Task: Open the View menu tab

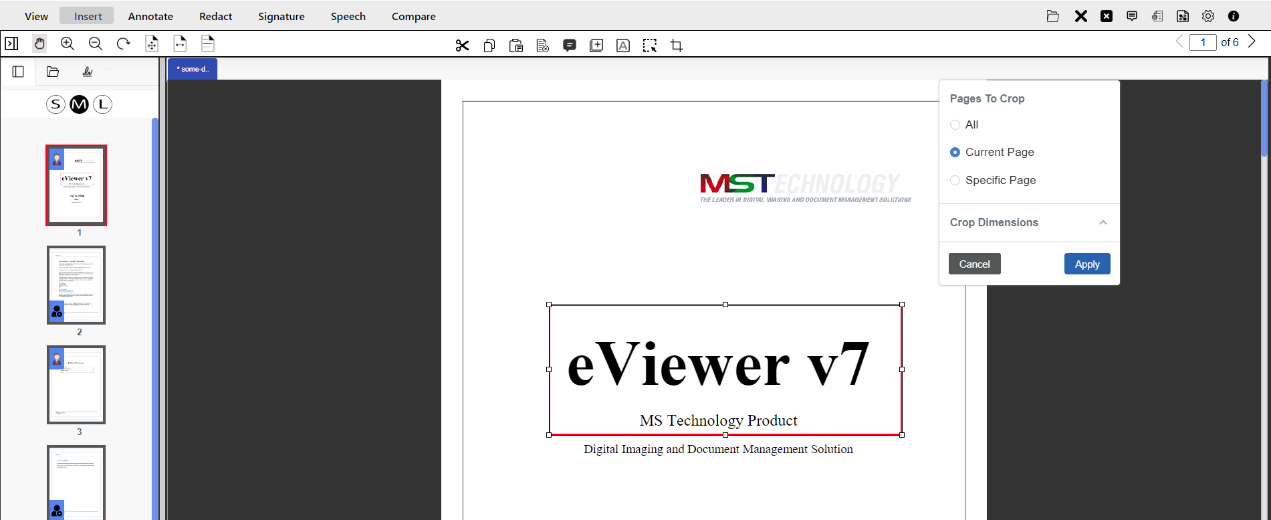Action: pyautogui.click(x=36, y=16)
